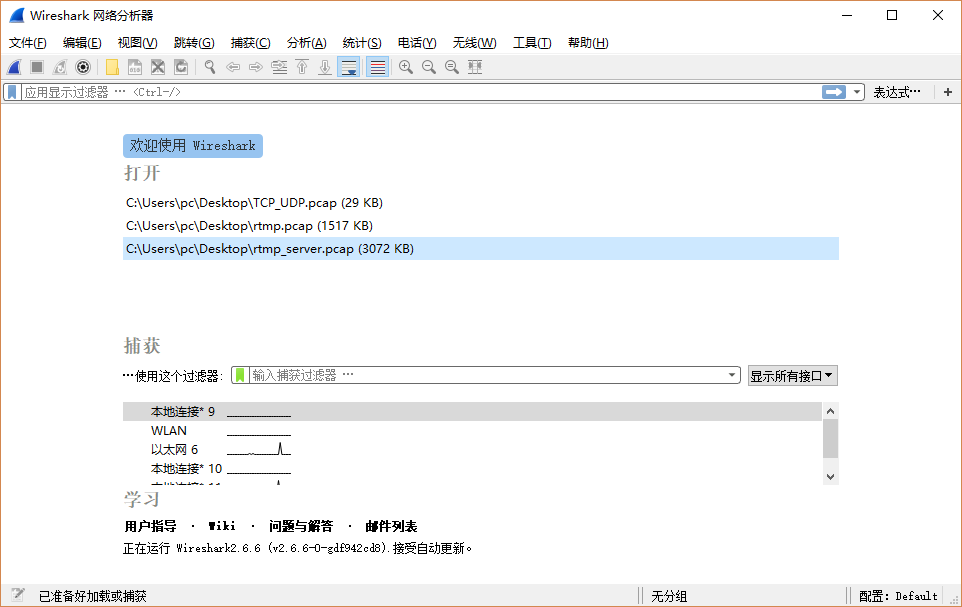Screen dimensions: 962x607
Task: Open the 统计 menu
Action: pos(361,42)
